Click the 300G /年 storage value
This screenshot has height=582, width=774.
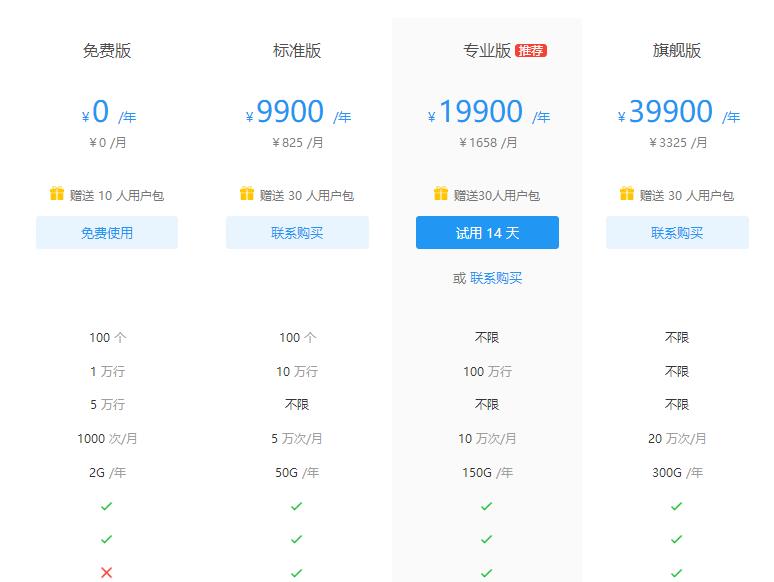click(678, 472)
